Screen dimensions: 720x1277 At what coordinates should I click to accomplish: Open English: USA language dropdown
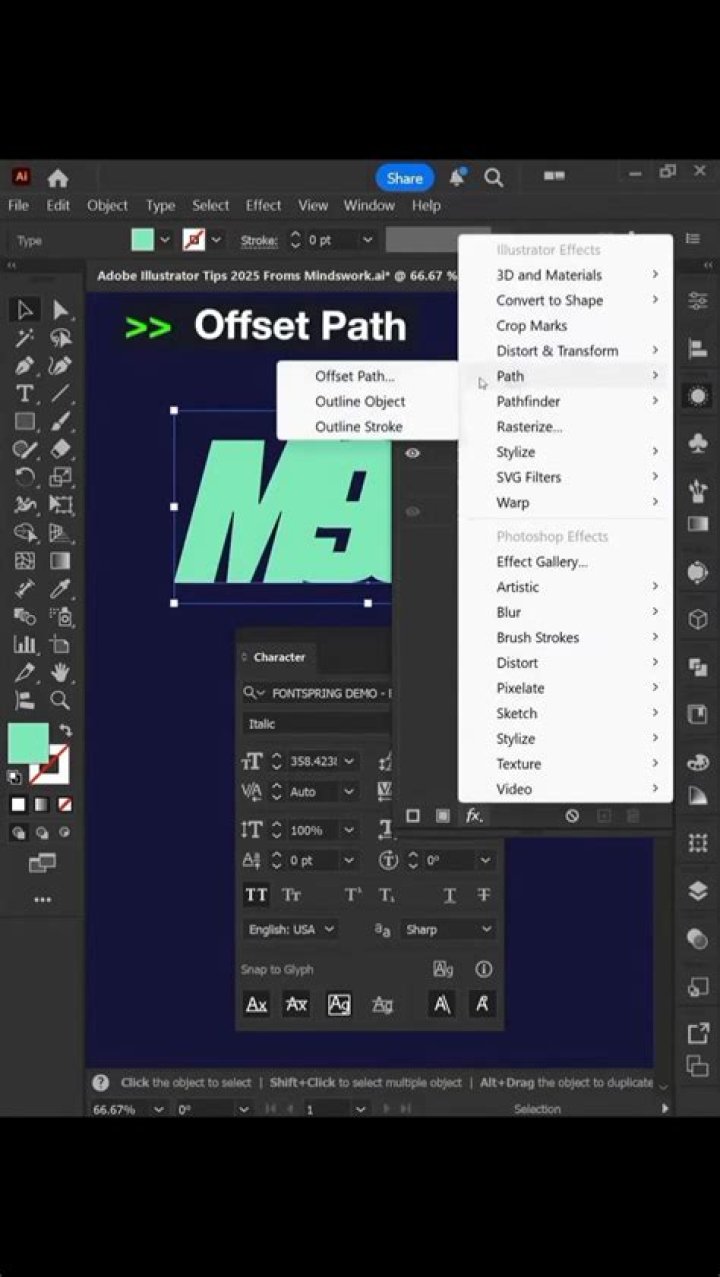point(290,929)
